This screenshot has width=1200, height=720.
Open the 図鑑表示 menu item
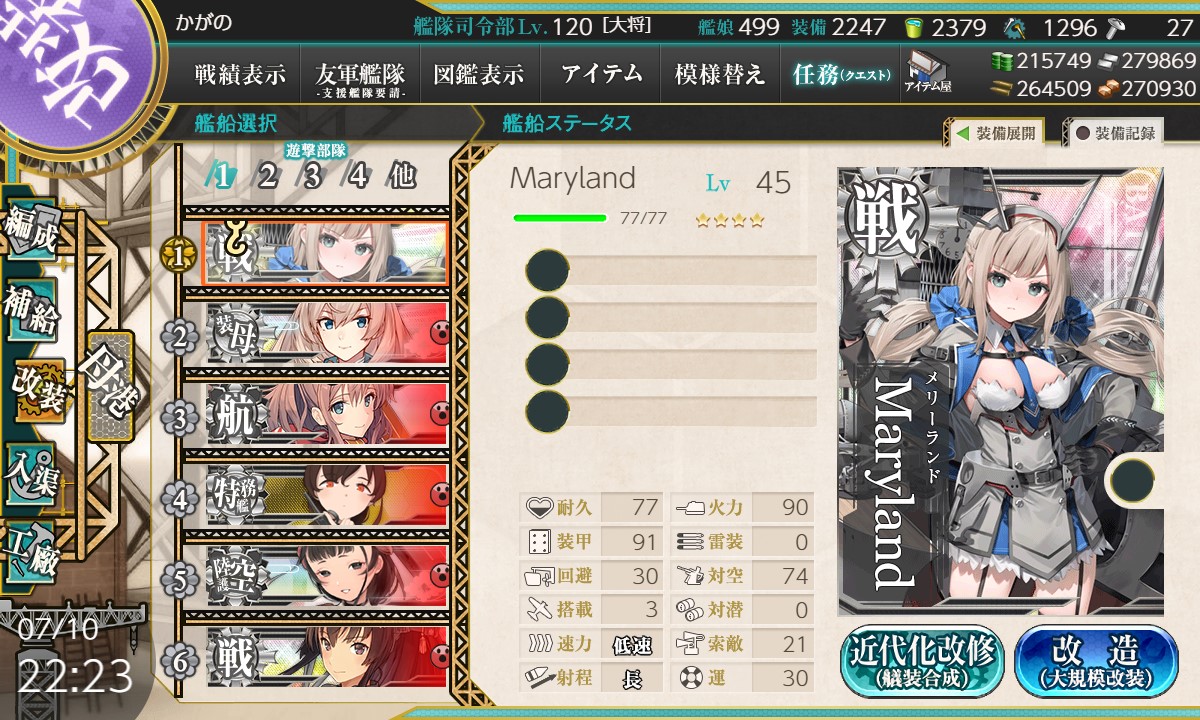tap(479, 74)
